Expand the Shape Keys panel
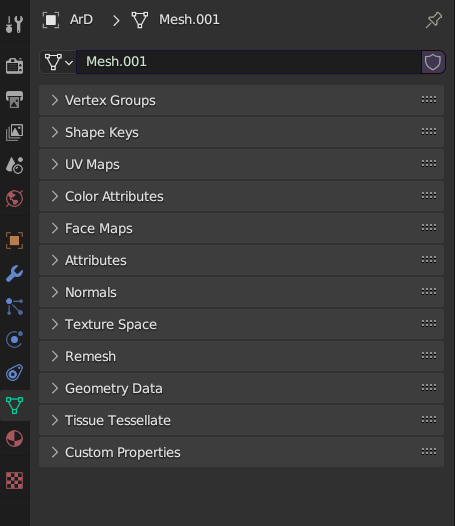This screenshot has height=526, width=455. pos(241,132)
